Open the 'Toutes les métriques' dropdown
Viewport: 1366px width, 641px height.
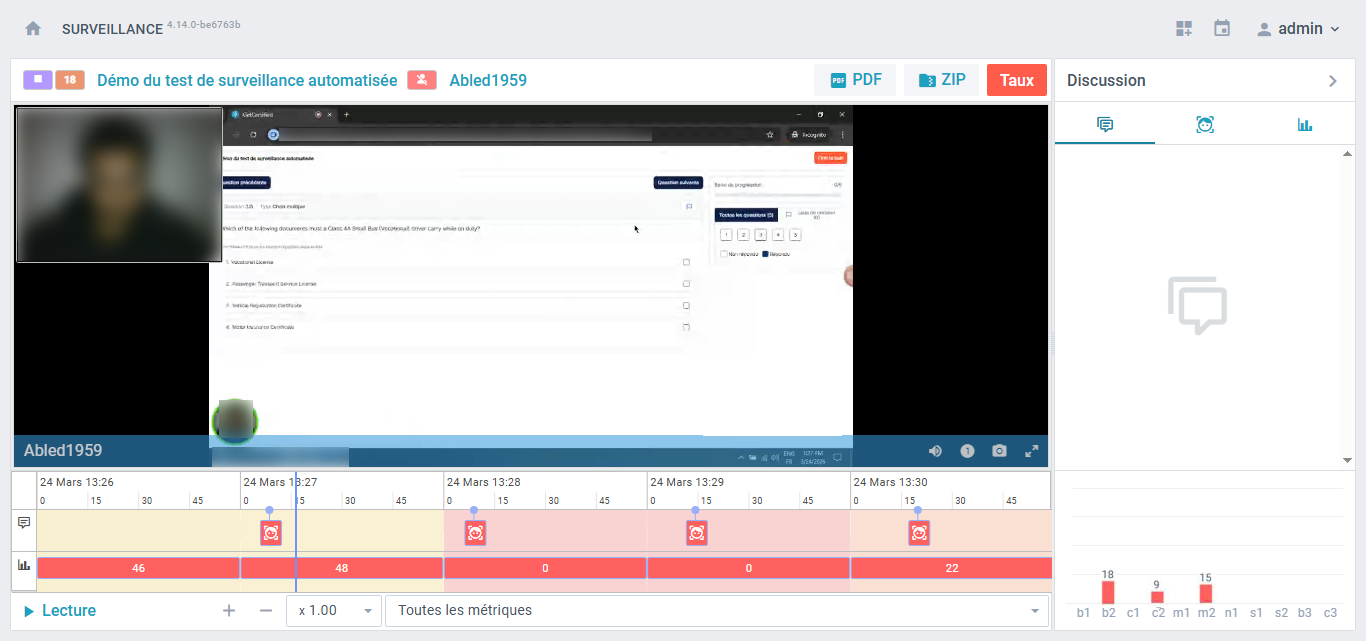717,611
